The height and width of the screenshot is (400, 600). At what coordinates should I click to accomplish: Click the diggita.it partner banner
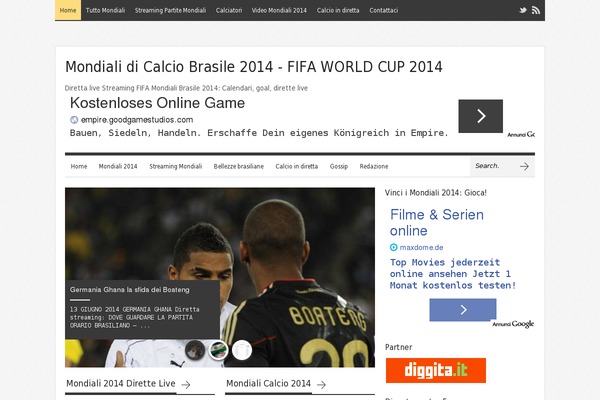click(x=436, y=371)
